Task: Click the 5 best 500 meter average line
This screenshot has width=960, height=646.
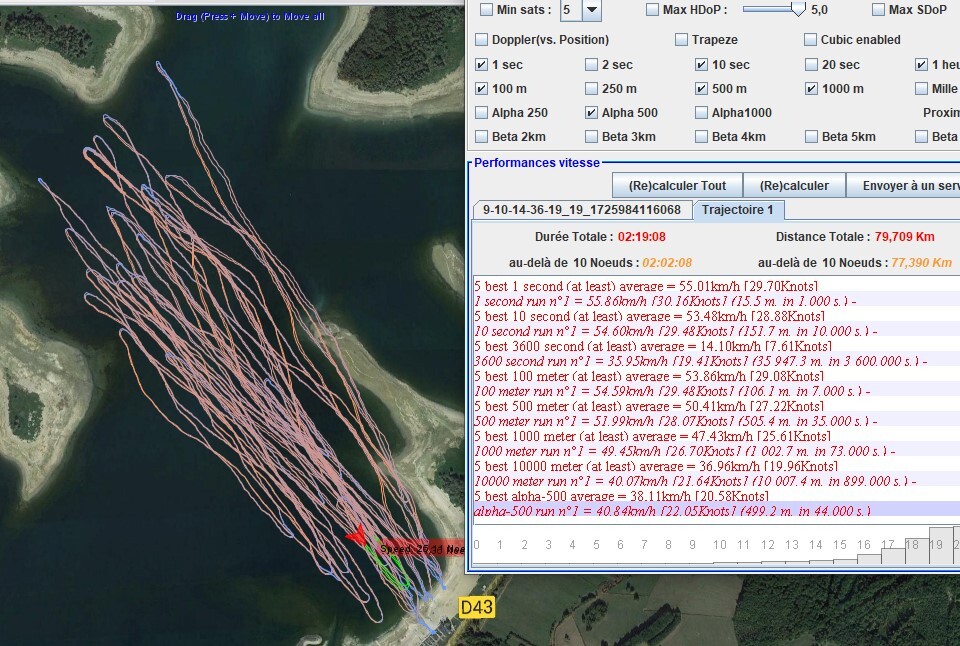Action: point(716,407)
